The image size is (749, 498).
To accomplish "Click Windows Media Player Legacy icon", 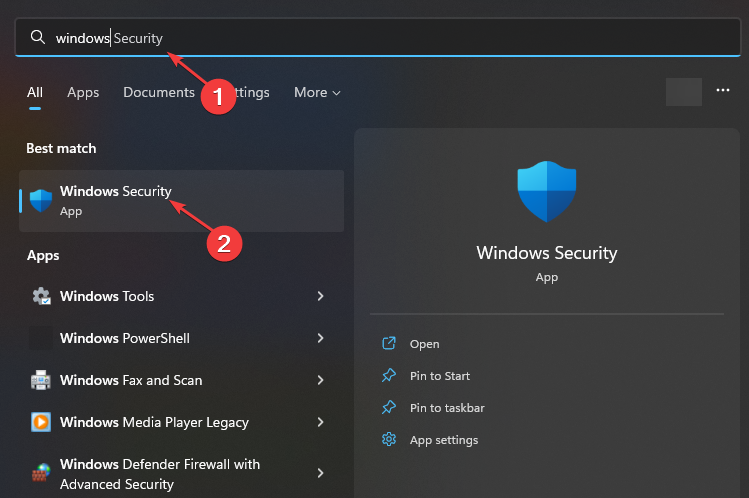I will pyautogui.click(x=41, y=422).
